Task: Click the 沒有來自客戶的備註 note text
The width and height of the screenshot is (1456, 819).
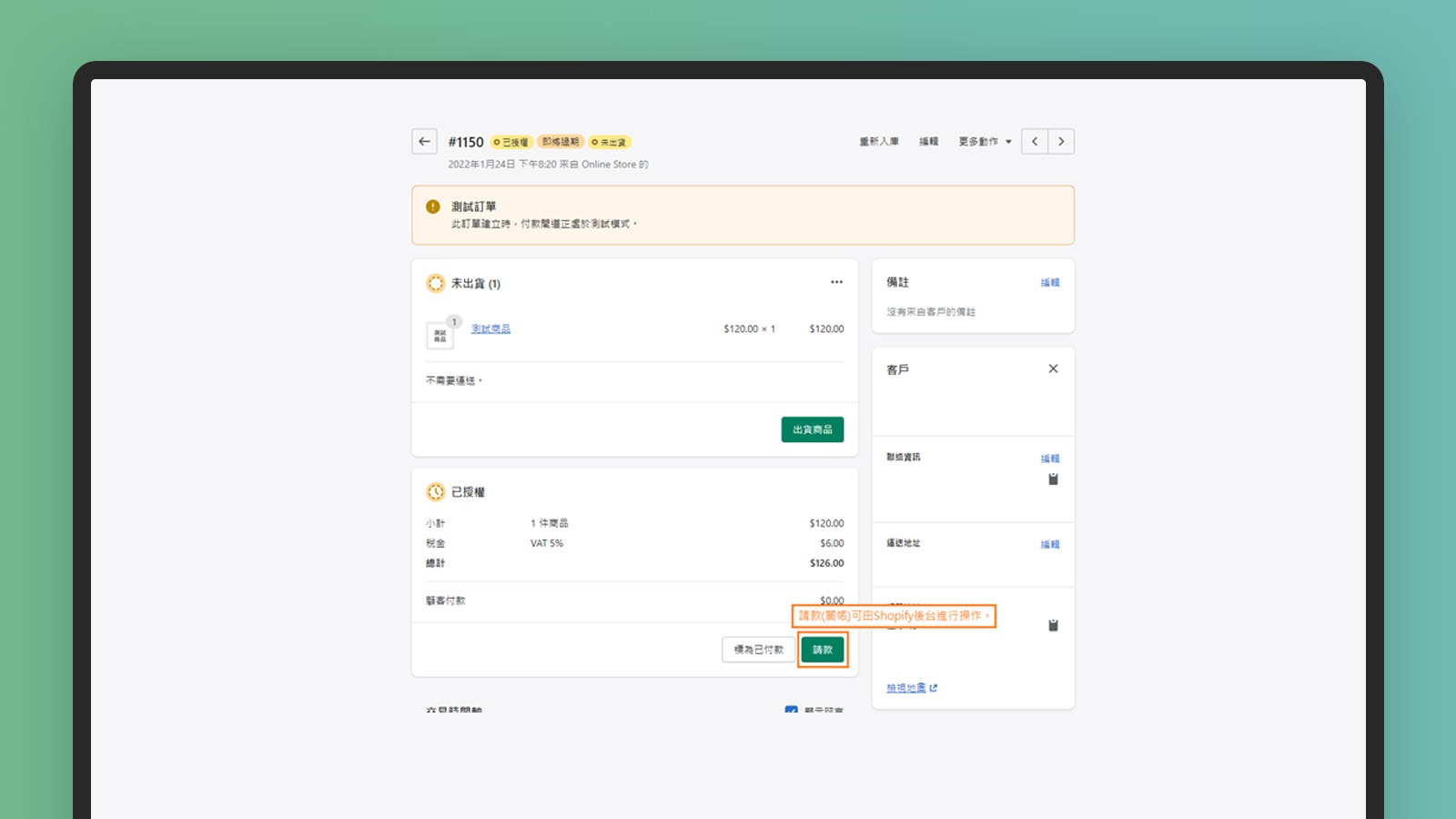Action: point(931,312)
